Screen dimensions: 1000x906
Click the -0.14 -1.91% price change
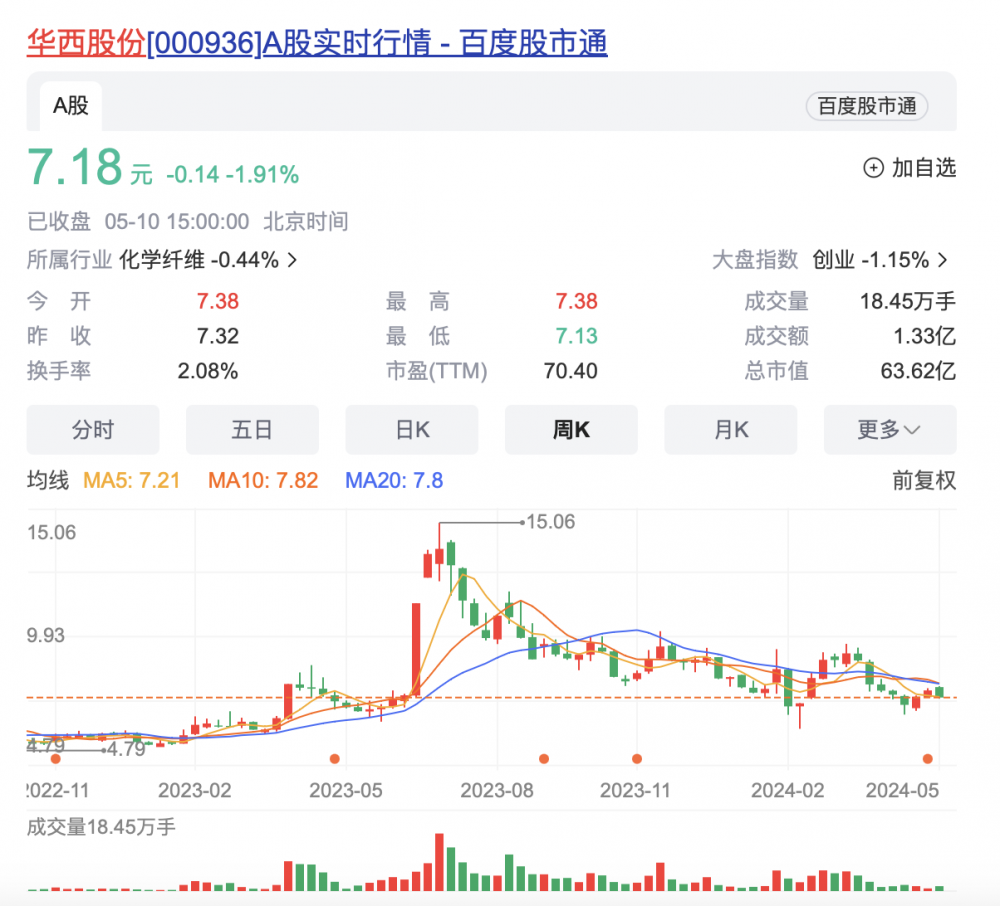[232, 175]
